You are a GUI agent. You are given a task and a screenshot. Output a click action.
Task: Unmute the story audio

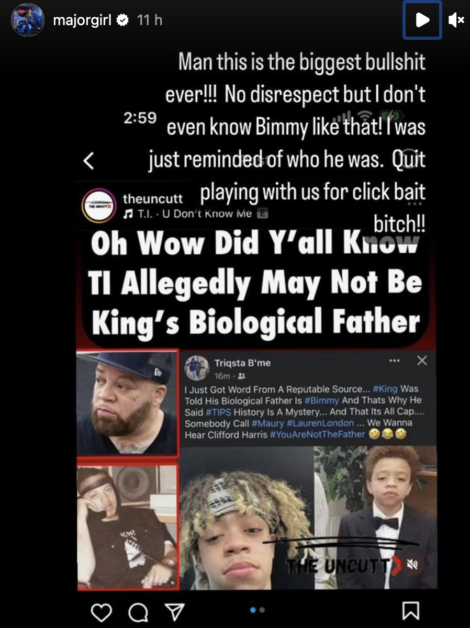(x=456, y=20)
